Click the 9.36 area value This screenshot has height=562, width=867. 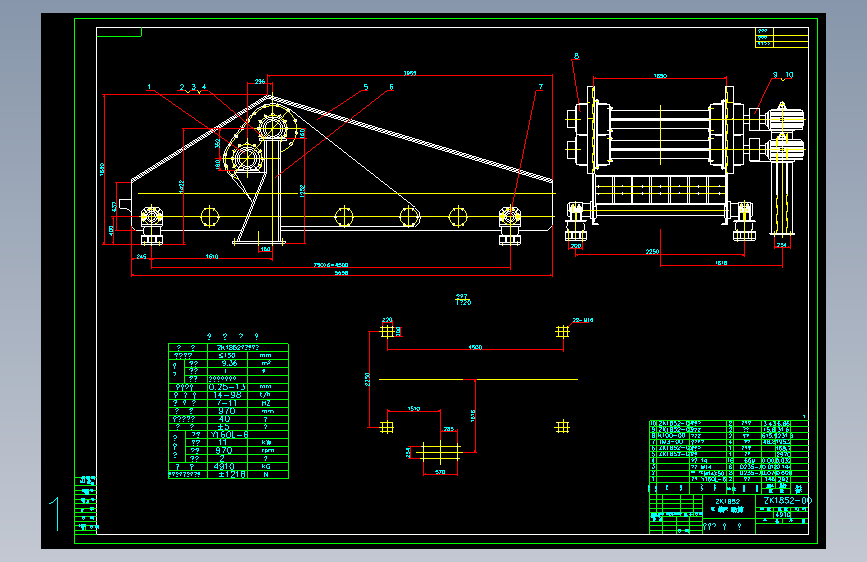(x=229, y=363)
